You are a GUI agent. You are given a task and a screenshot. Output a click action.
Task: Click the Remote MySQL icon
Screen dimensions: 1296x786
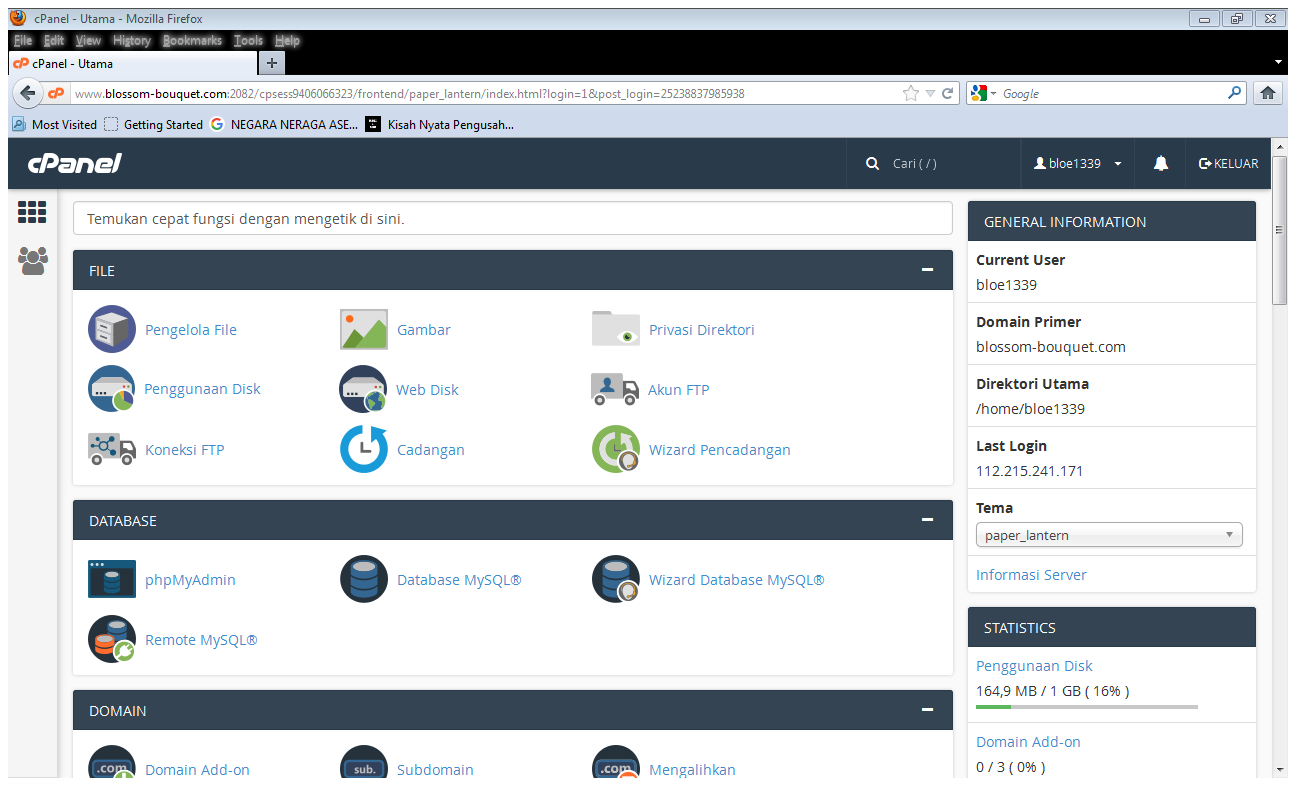pos(112,639)
